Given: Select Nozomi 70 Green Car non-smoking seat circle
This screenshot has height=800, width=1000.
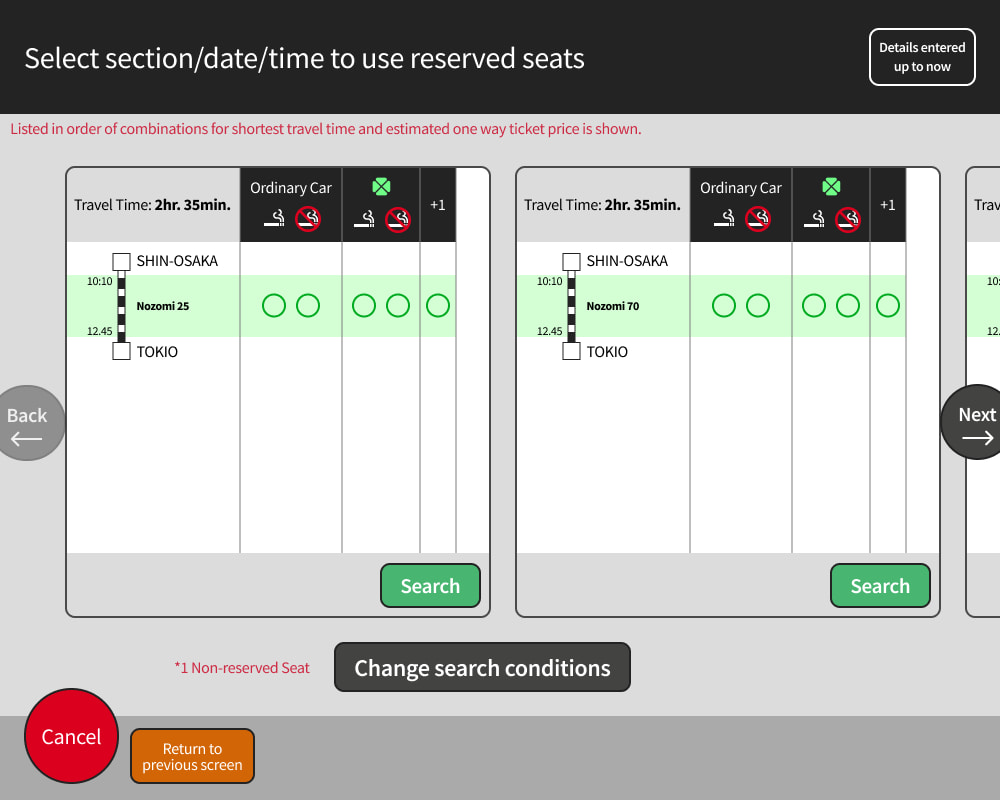Looking at the screenshot, I should click(848, 306).
